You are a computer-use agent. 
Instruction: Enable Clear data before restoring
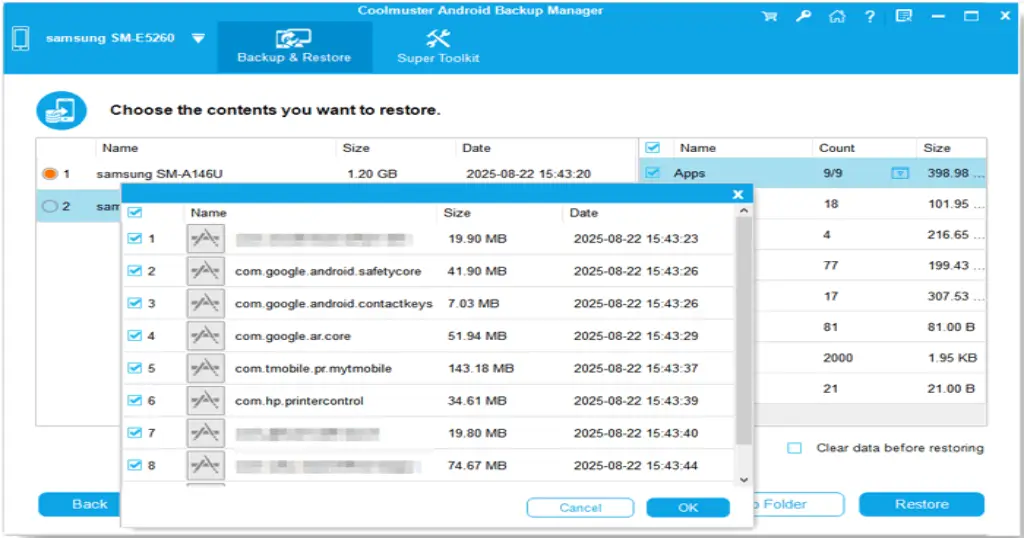pyautogui.click(x=794, y=448)
